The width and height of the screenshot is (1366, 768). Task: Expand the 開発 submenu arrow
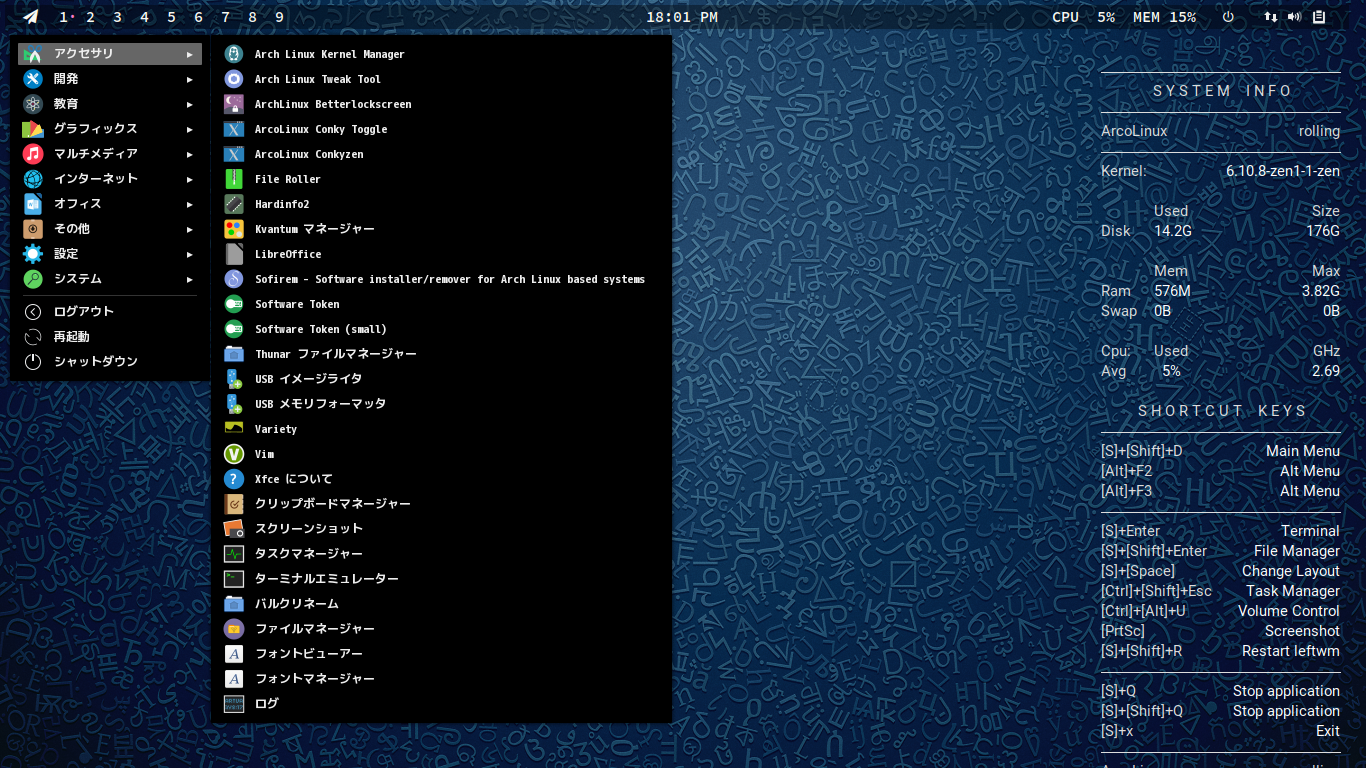tap(189, 79)
